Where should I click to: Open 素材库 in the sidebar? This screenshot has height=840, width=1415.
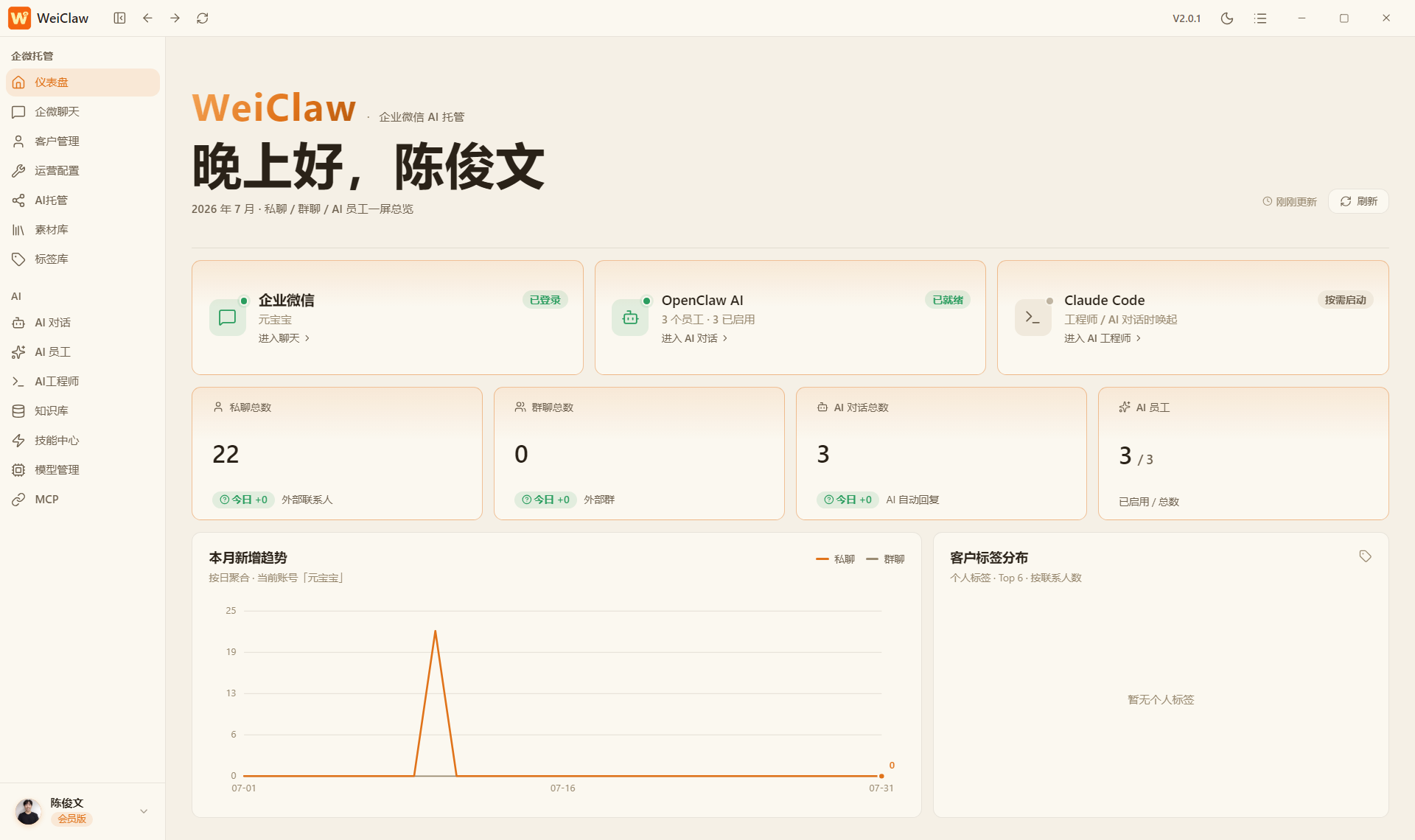pos(83,230)
